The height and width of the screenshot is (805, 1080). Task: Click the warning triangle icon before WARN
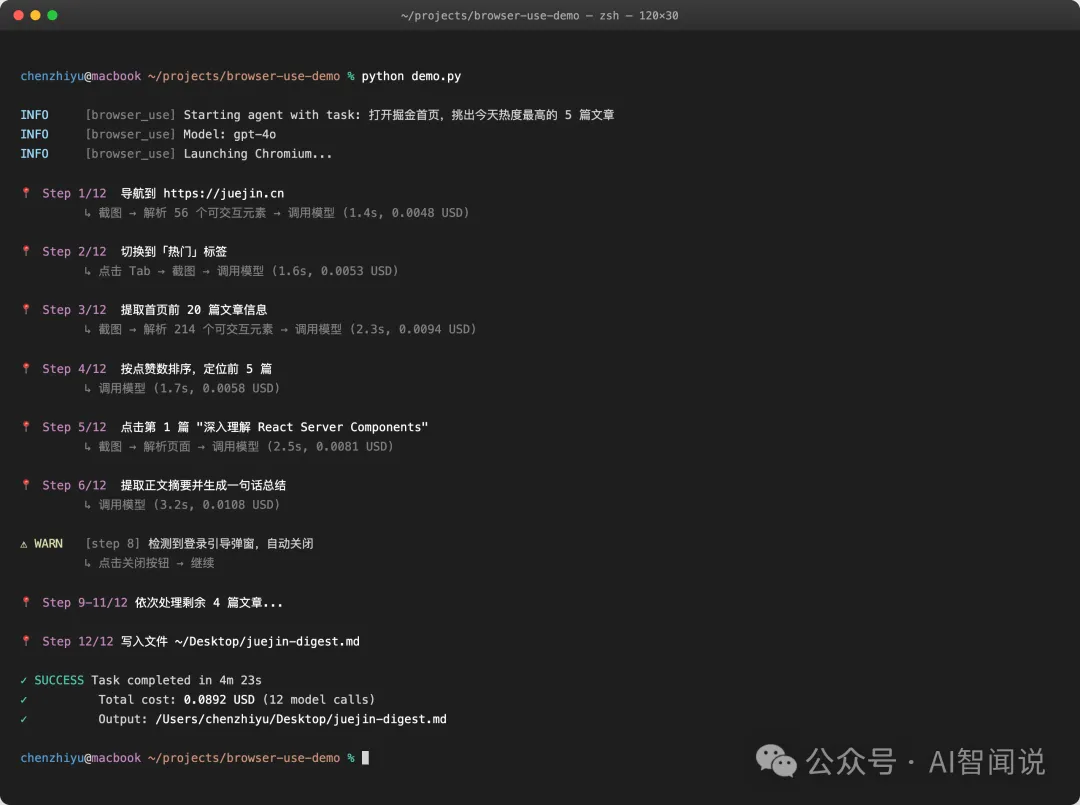(24, 544)
